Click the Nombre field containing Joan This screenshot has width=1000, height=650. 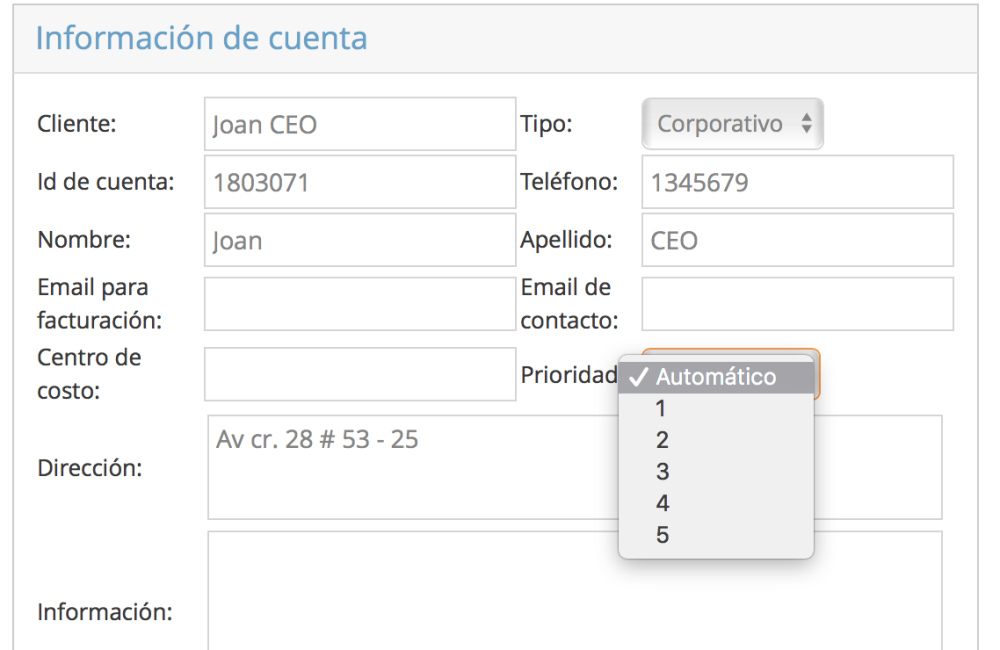[360, 240]
